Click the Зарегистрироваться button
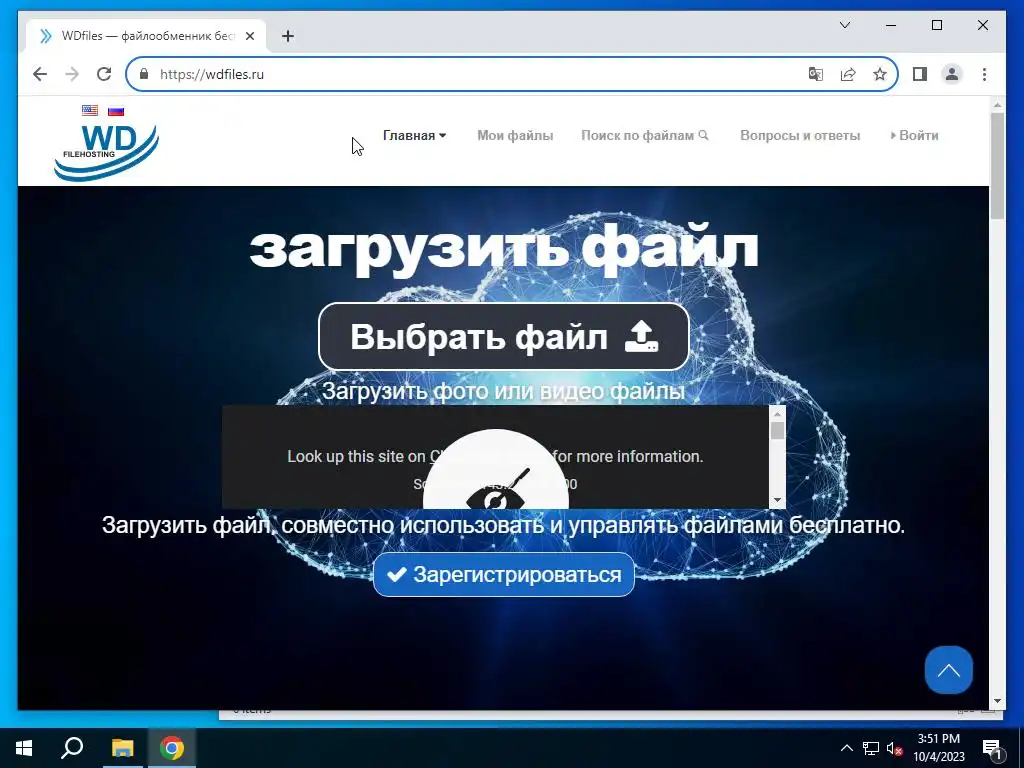Viewport: 1024px width, 768px height. (504, 575)
